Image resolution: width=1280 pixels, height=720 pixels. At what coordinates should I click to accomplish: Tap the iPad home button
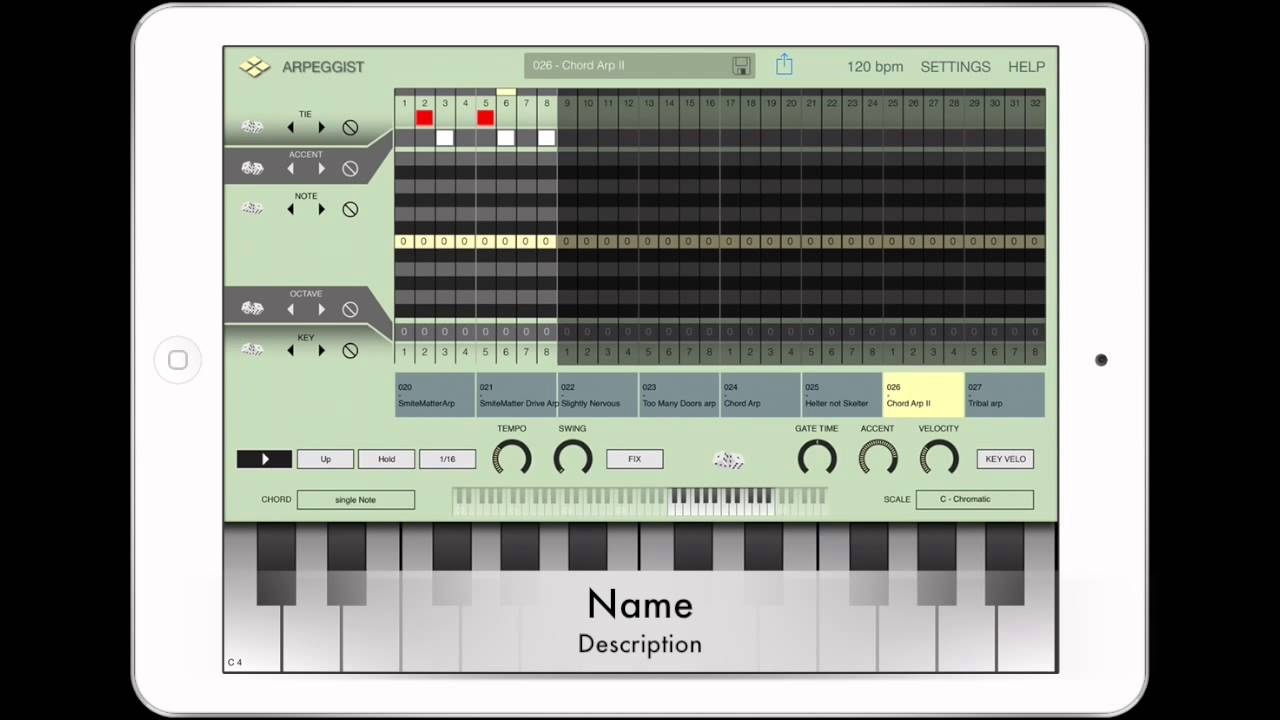(x=178, y=360)
